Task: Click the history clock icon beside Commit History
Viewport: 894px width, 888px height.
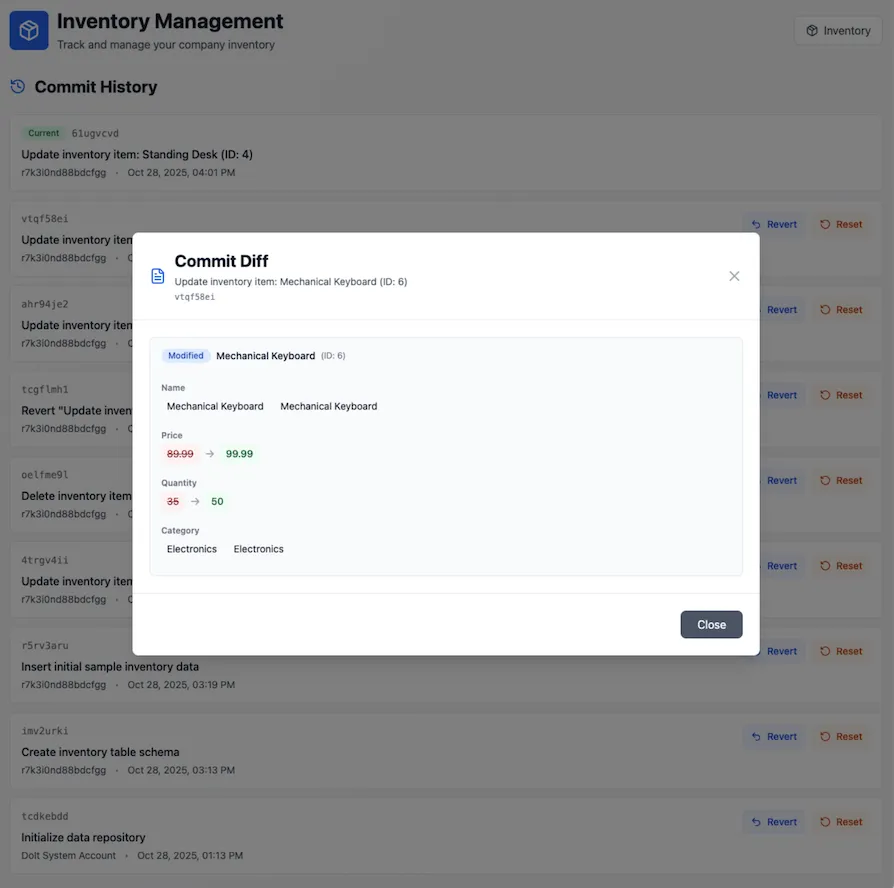Action: [17, 87]
